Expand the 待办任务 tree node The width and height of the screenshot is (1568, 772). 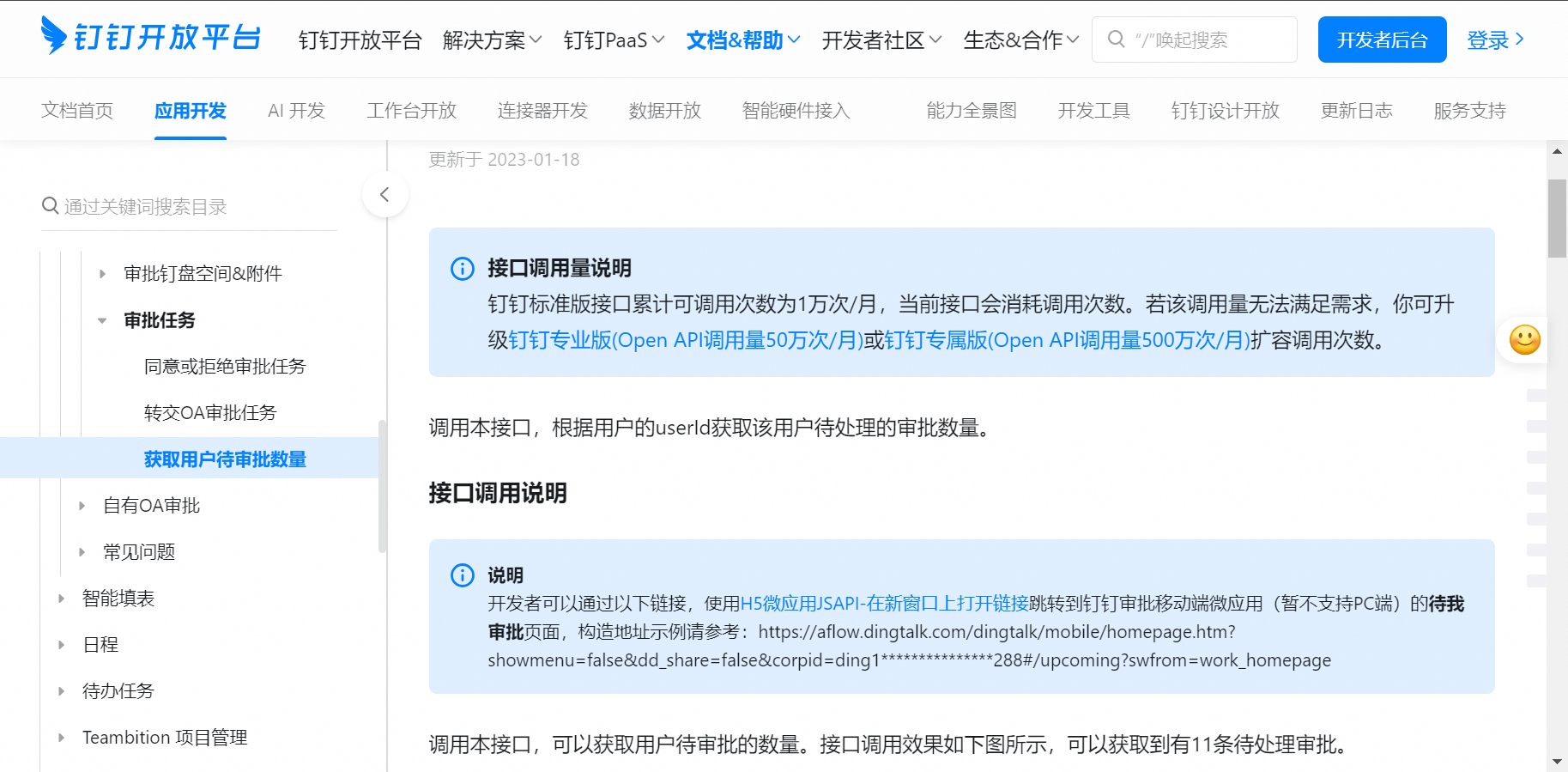coord(61,691)
